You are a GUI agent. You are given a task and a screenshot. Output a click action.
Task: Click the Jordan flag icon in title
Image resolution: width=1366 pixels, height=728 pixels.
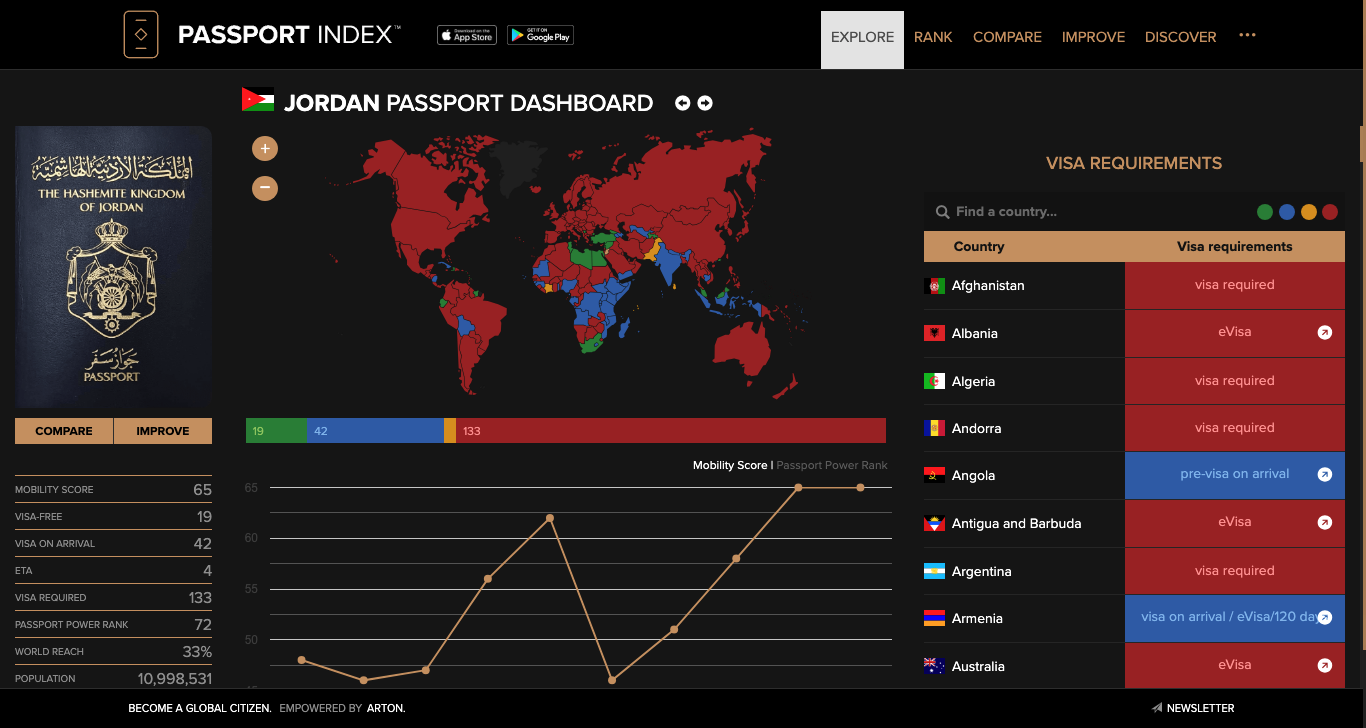click(258, 99)
